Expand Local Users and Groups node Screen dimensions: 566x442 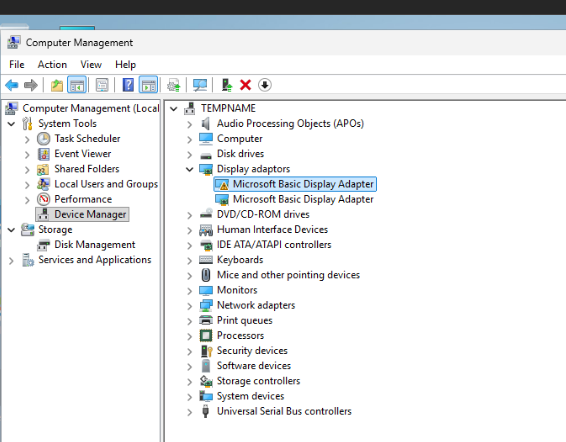[x=27, y=185]
